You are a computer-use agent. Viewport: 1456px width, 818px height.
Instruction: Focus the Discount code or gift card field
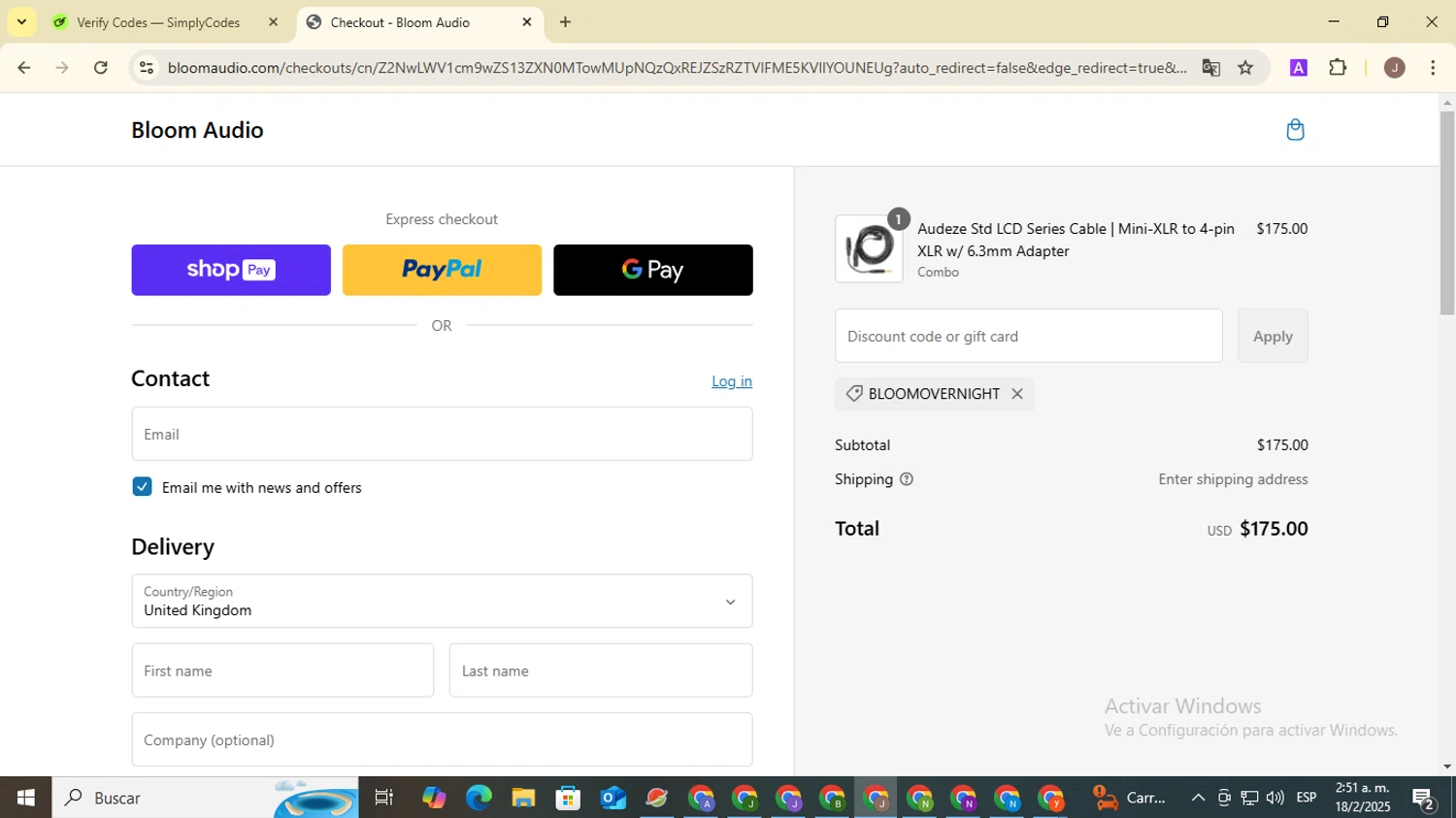tap(1029, 336)
